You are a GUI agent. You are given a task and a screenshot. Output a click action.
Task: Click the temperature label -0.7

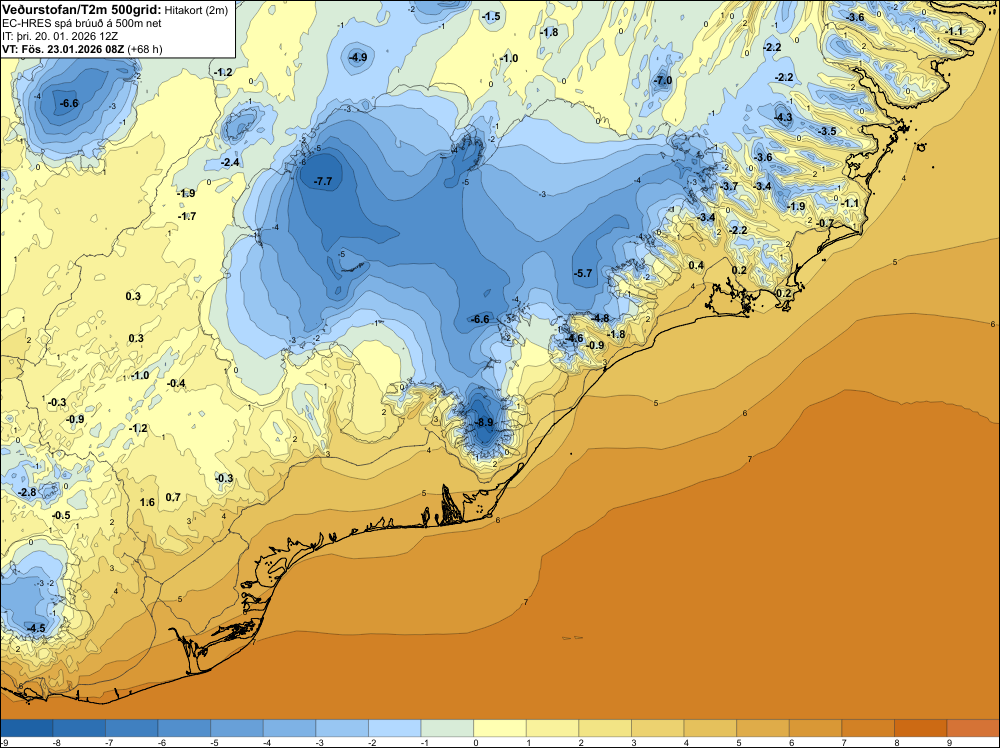click(825, 223)
